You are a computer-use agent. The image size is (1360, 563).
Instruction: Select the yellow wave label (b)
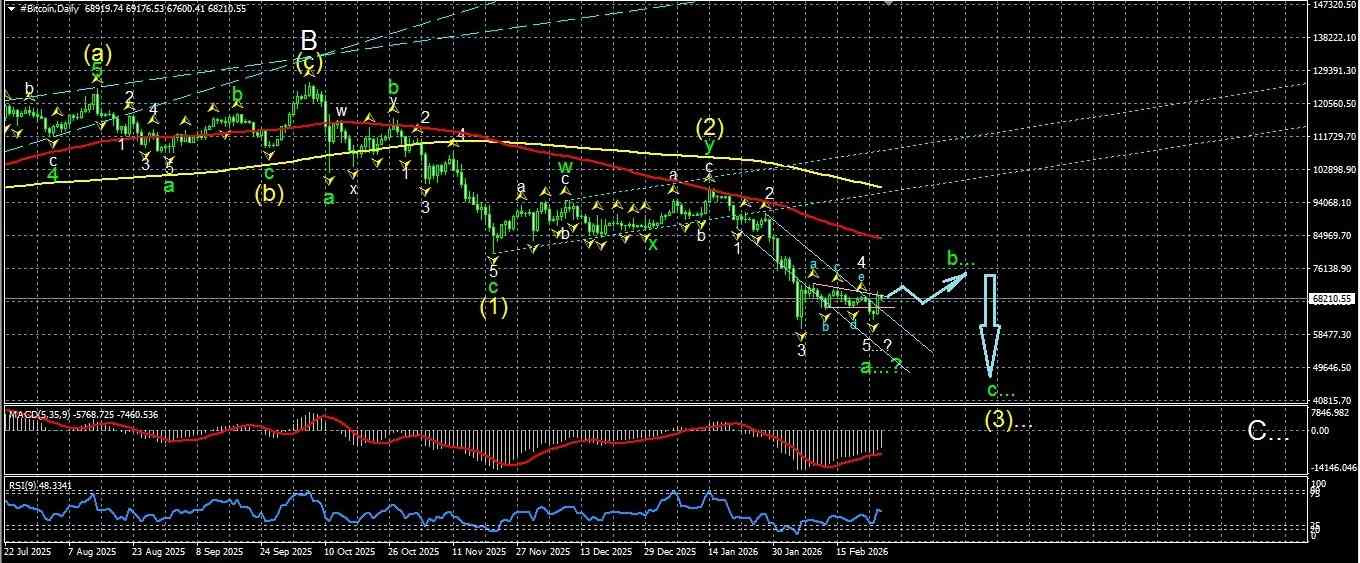point(269,195)
